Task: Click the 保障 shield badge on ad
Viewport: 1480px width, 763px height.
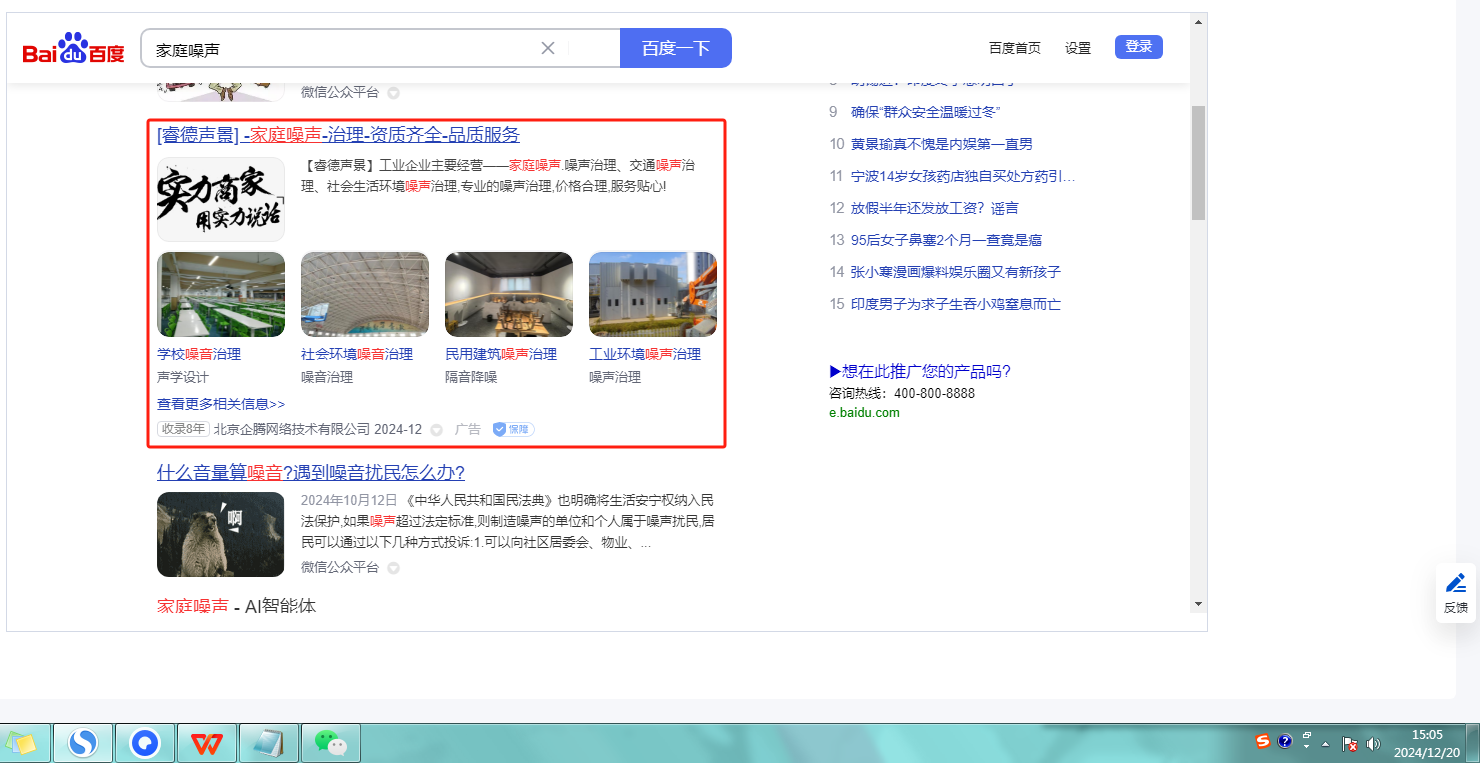Action: [513, 429]
